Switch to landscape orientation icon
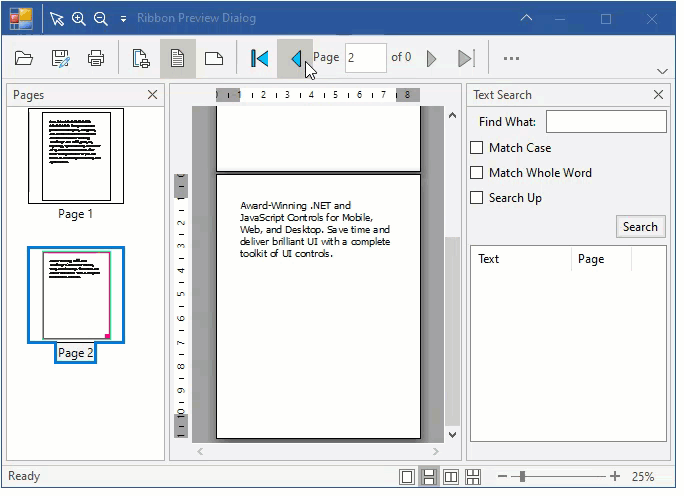This screenshot has width=684, height=496. click(213, 58)
